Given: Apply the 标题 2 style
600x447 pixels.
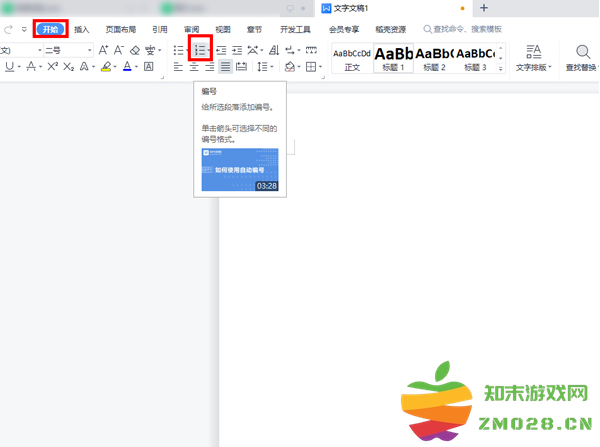Looking at the screenshot, I should coord(434,58).
